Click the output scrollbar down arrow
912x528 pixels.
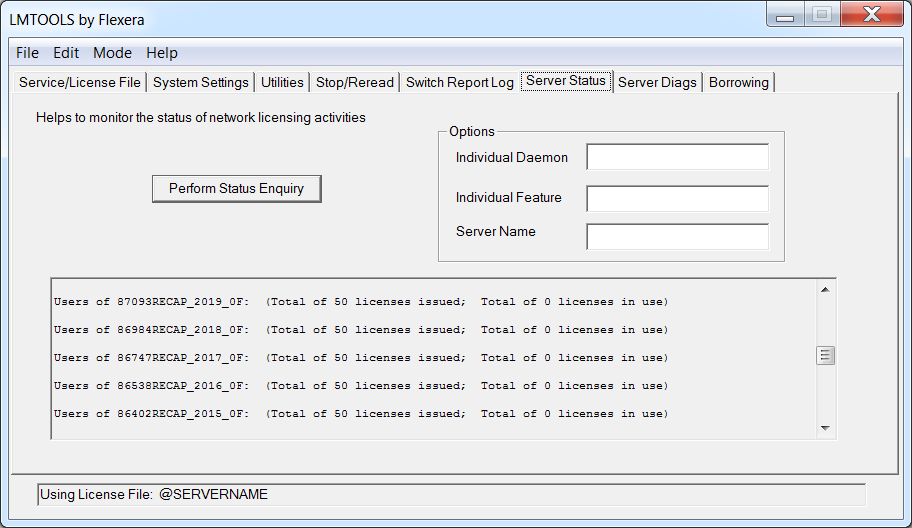[825, 428]
